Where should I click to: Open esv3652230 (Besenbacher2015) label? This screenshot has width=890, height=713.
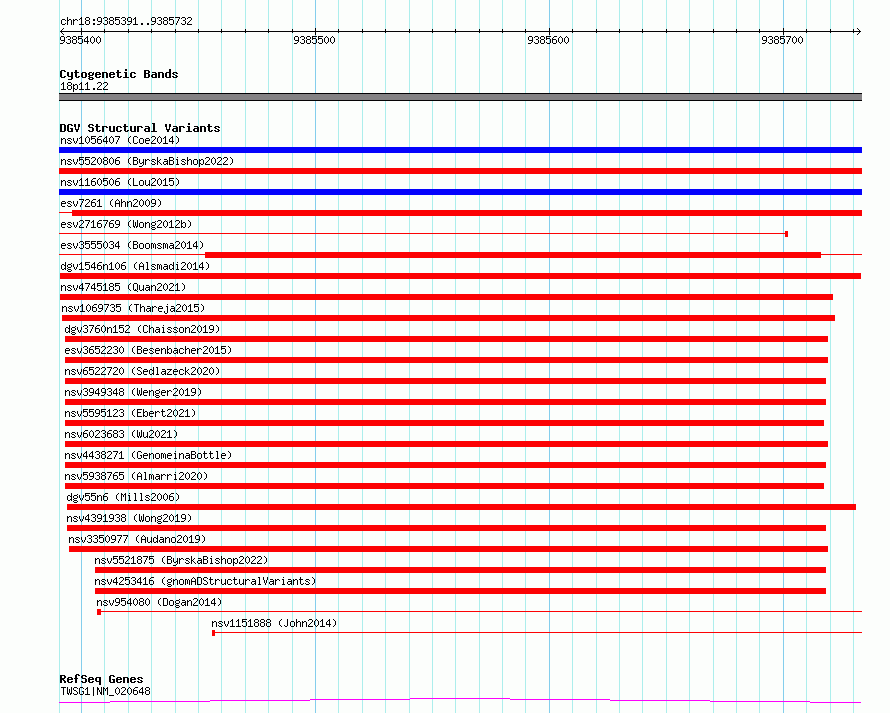(x=148, y=350)
